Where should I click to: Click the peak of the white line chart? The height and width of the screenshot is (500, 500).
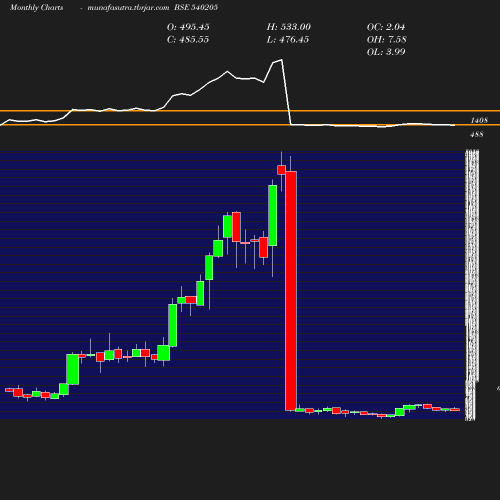[x=282, y=60]
